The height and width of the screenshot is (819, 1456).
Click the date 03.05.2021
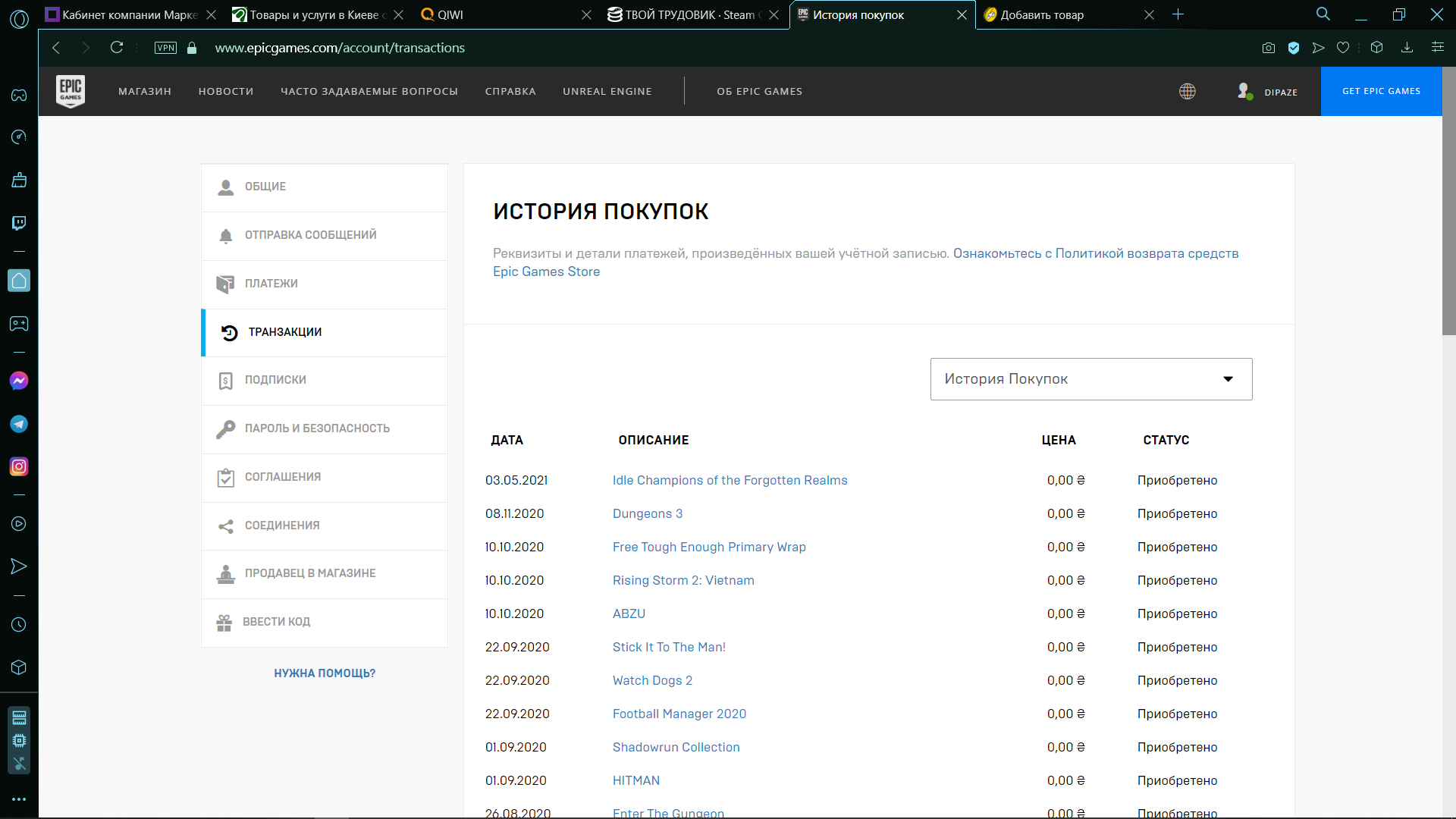516,480
